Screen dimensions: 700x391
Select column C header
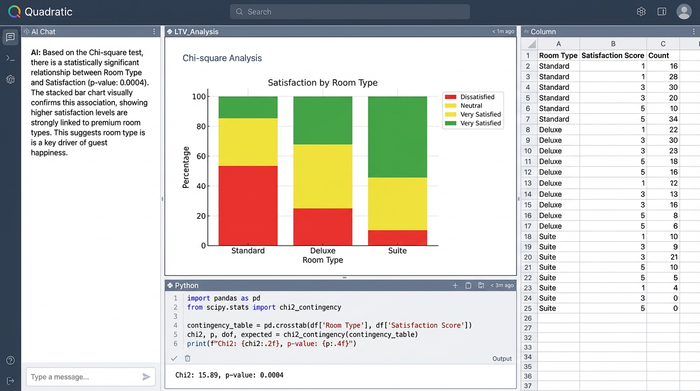point(663,44)
